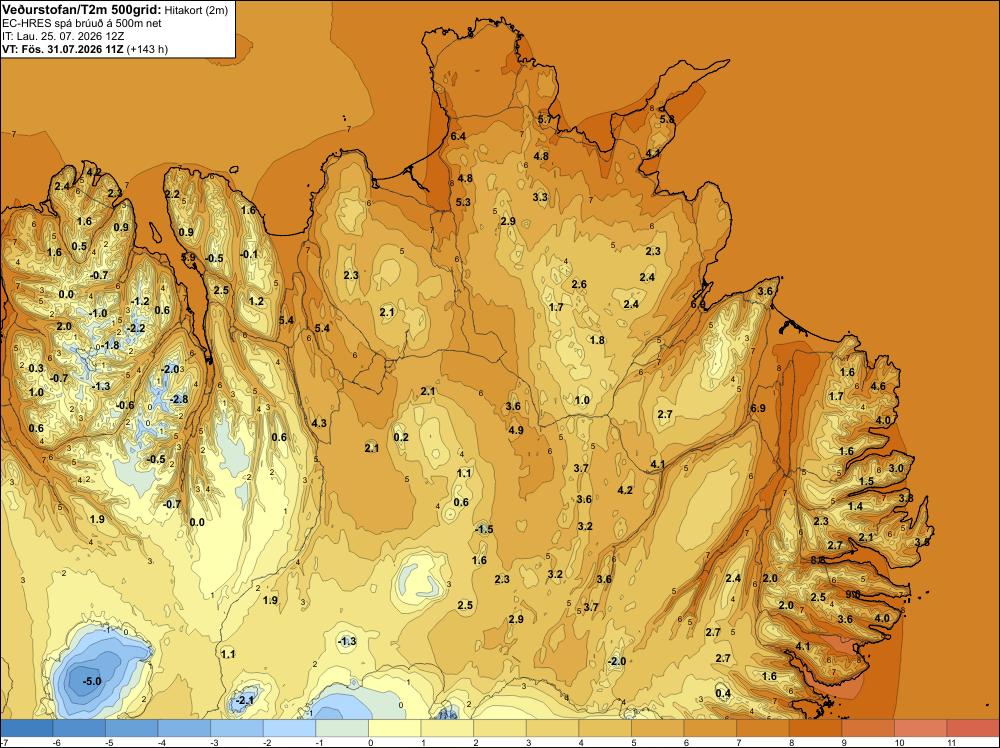The height and width of the screenshot is (748, 1000).
Task: Click the -5.0 temperature label on the glacier
Action: tap(92, 681)
